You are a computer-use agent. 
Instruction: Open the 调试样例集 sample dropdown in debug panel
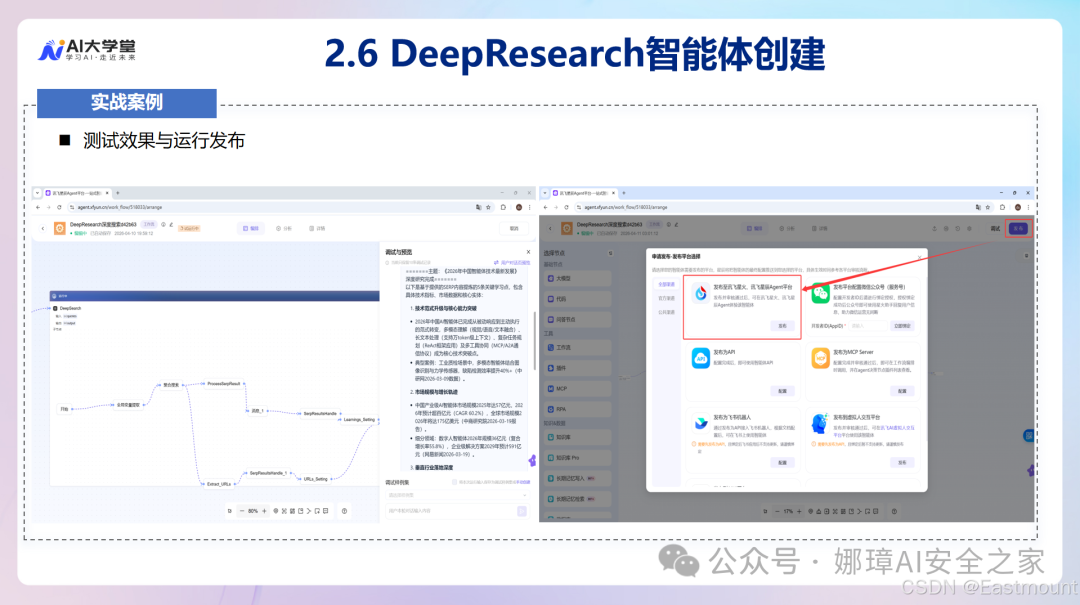[x=456, y=495]
